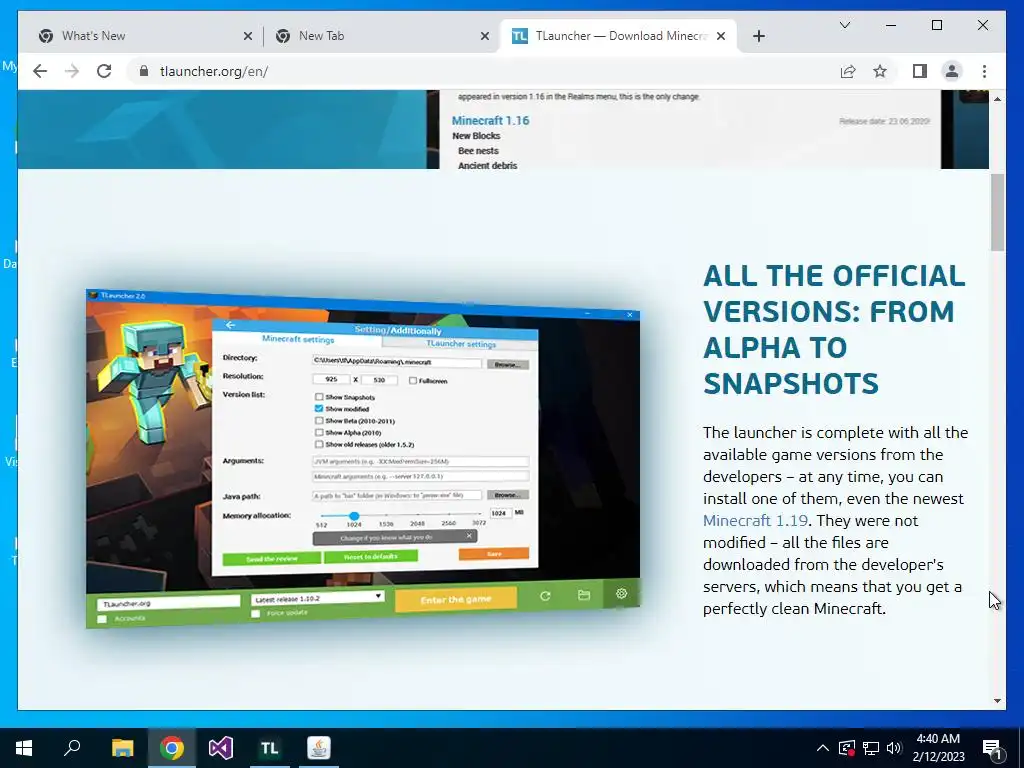Screen dimensions: 1024x768
Task: Click heading All The Official Versions
Action: (x=834, y=330)
